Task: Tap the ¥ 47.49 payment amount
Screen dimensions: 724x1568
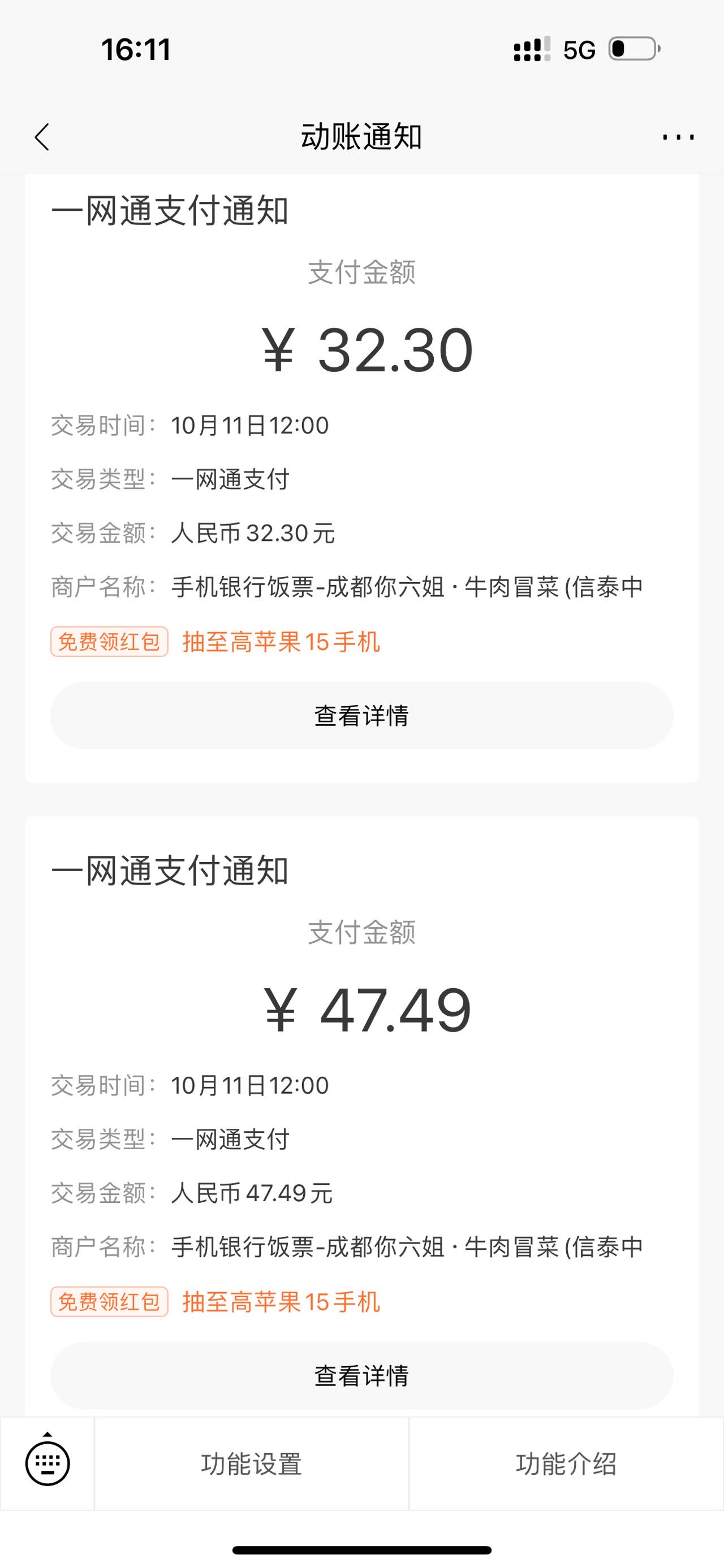Action: (368, 1010)
